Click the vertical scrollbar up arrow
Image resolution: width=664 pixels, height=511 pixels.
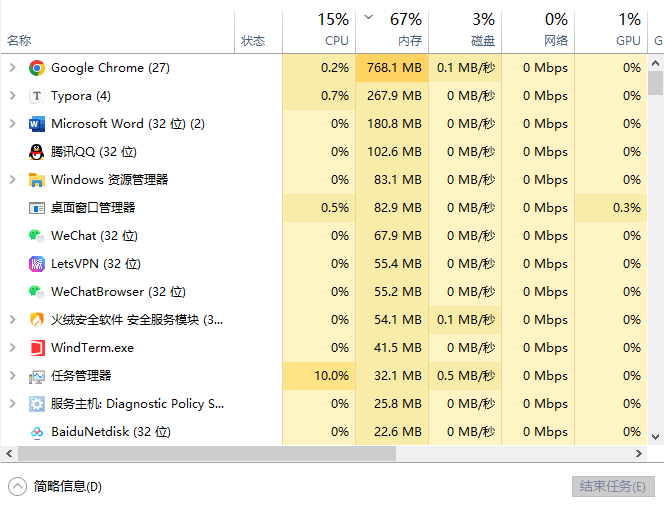tap(656, 64)
